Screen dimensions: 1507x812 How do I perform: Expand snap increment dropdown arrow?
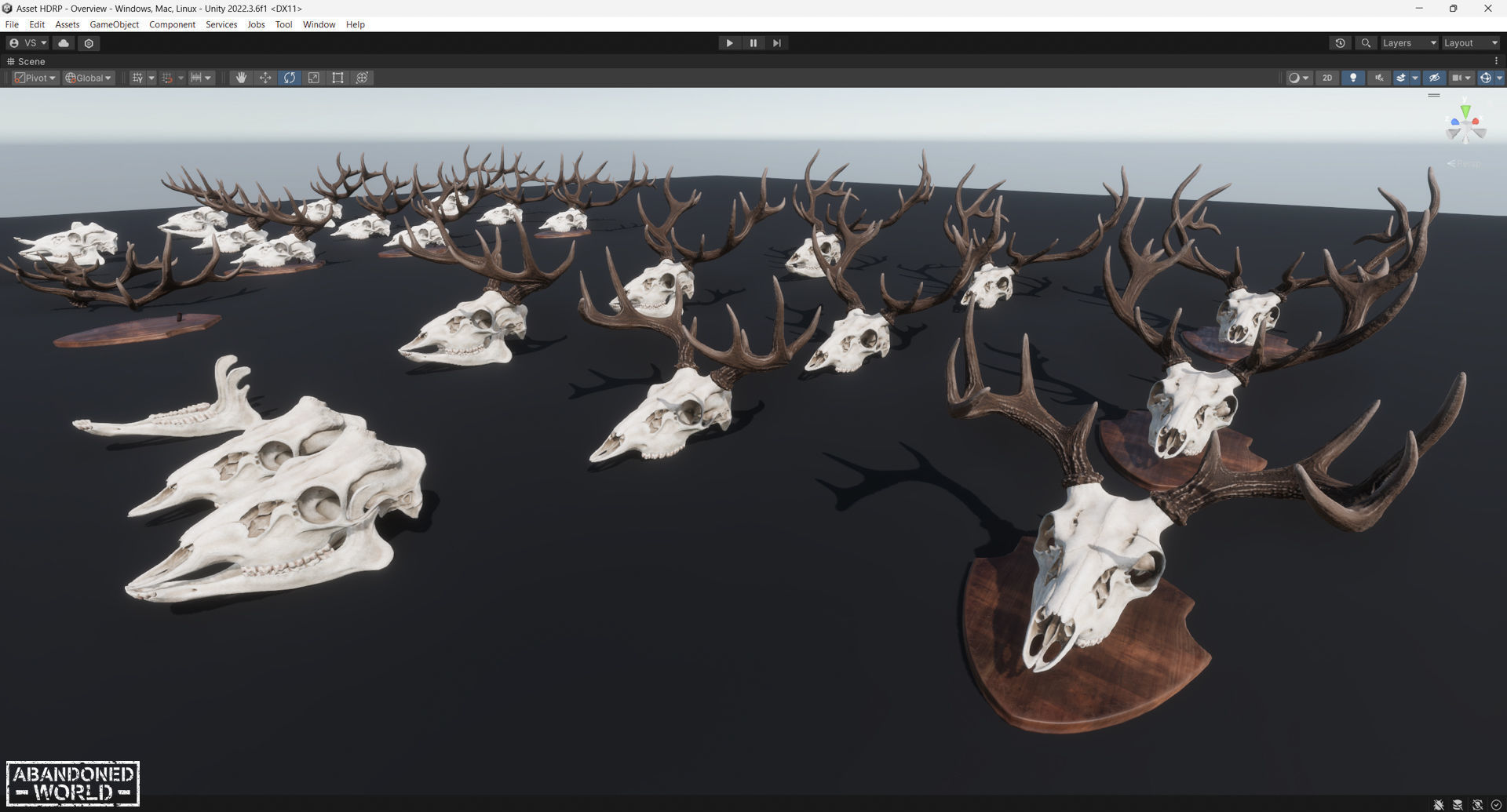pos(208,78)
